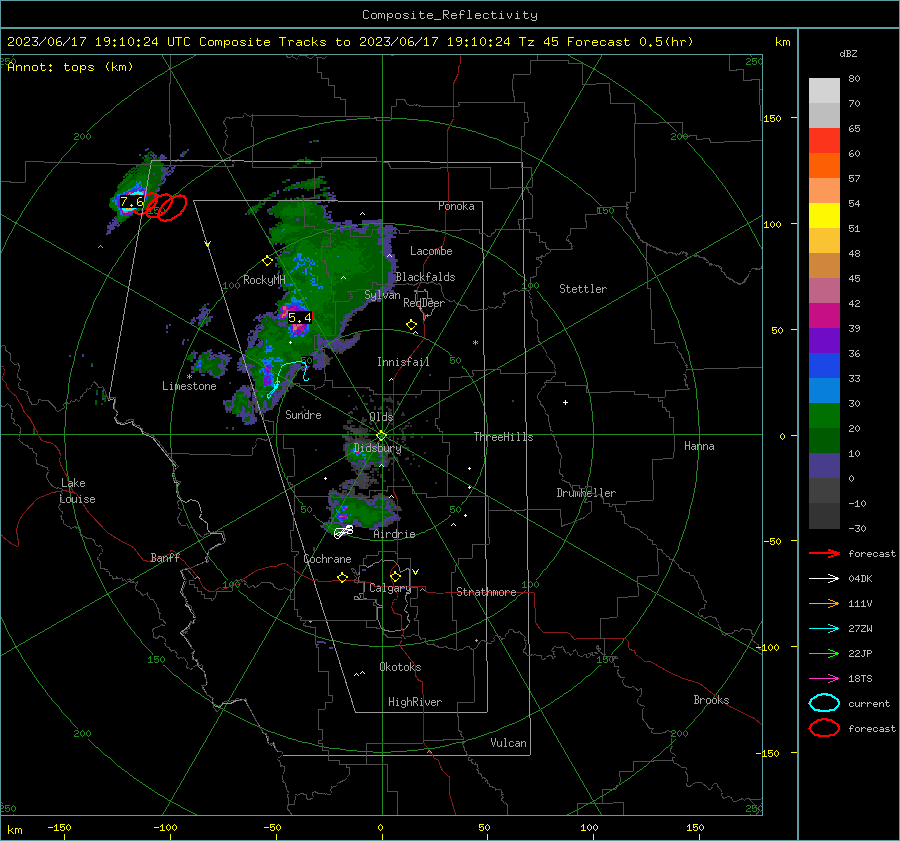Click the orange 111V track arrow

pos(824,603)
